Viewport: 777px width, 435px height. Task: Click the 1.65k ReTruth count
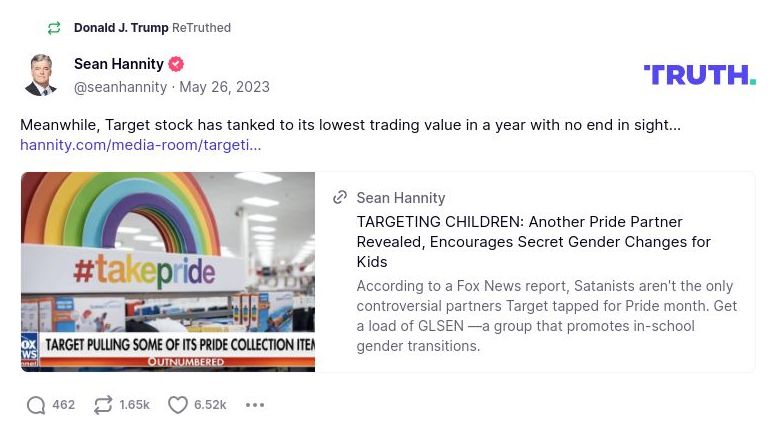tap(134, 405)
